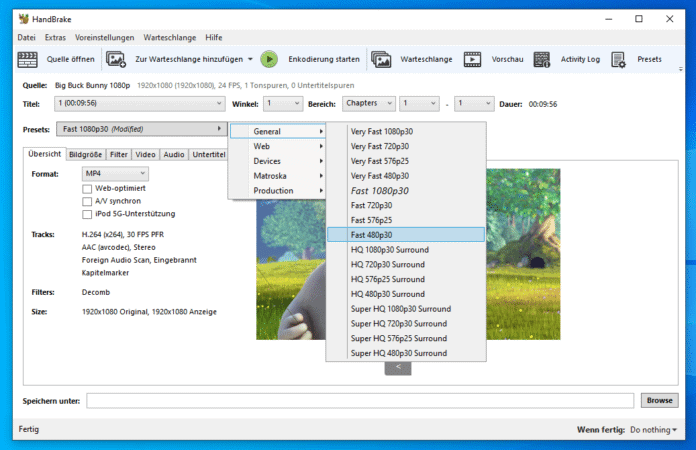
Task: Open the Voreinstellungen menu
Action: point(104,38)
